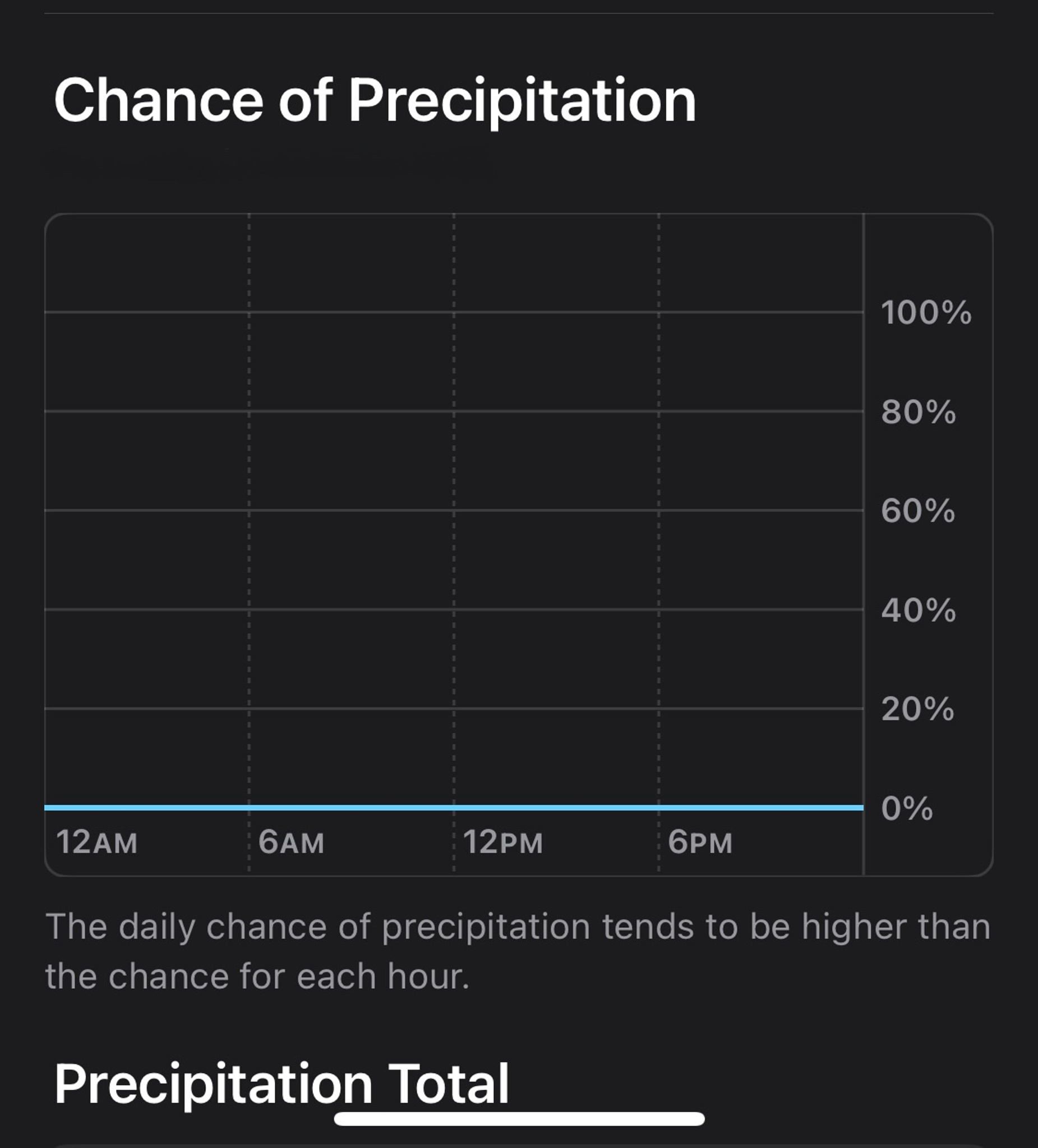This screenshot has height=1148, width=1038.
Task: Click the 6PM time label
Action: point(700,842)
